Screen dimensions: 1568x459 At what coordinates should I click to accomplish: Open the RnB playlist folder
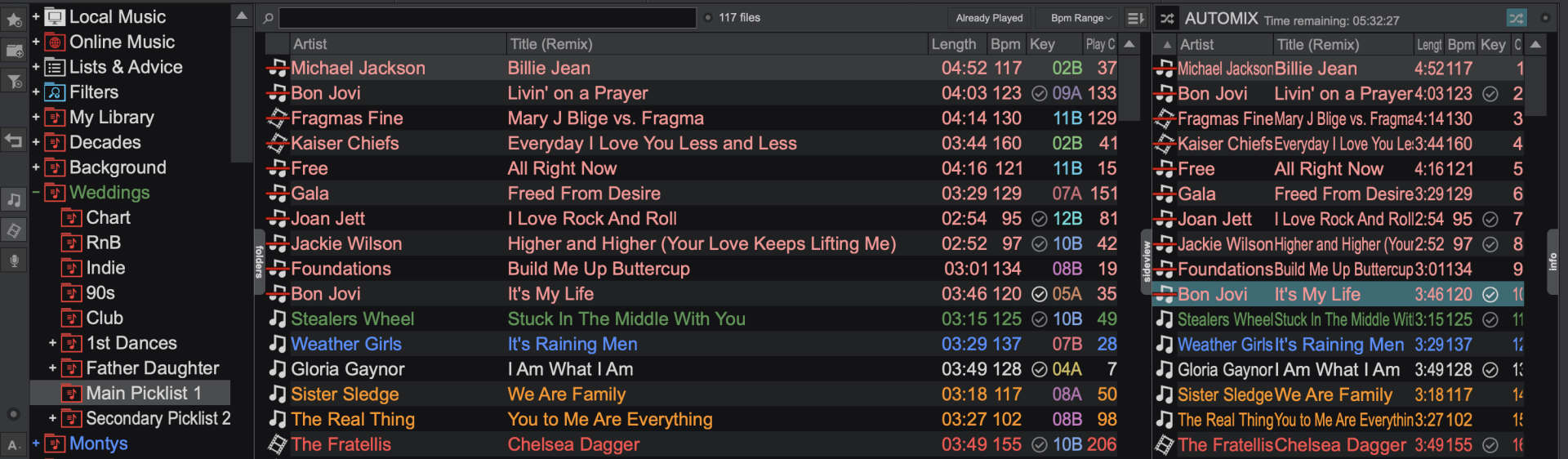[103, 243]
